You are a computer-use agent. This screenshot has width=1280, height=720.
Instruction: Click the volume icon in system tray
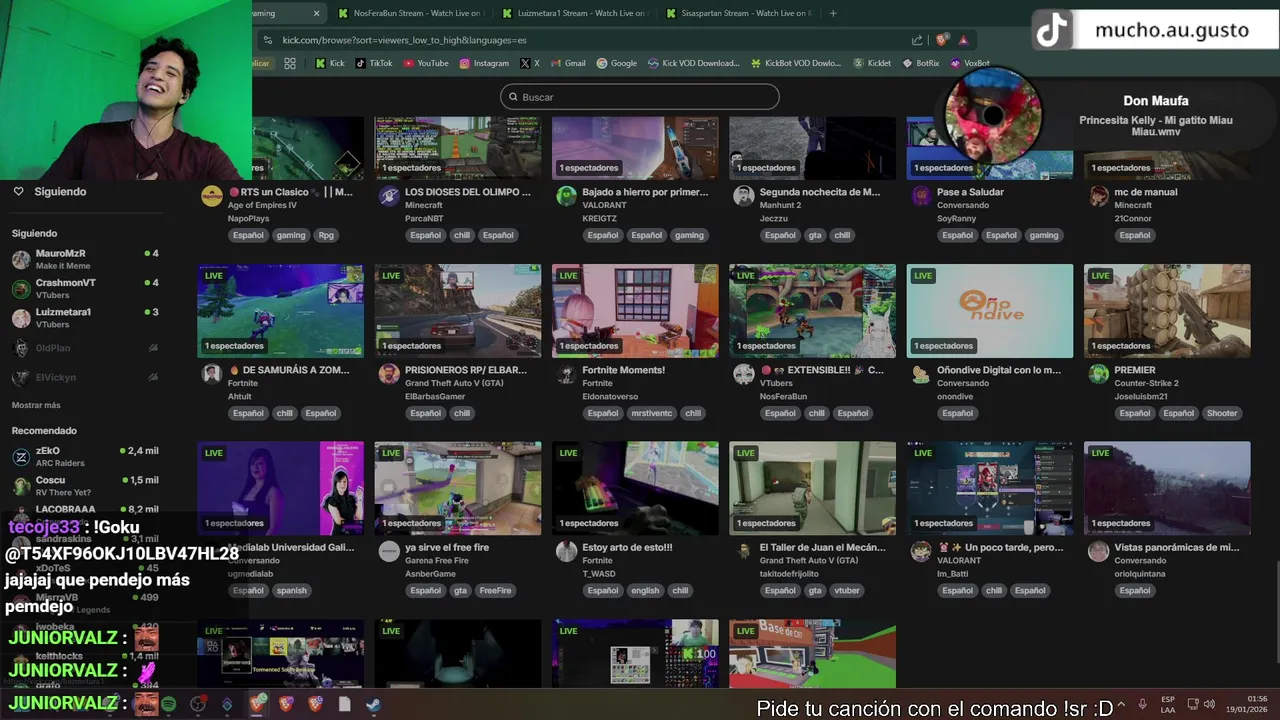pos(1209,704)
